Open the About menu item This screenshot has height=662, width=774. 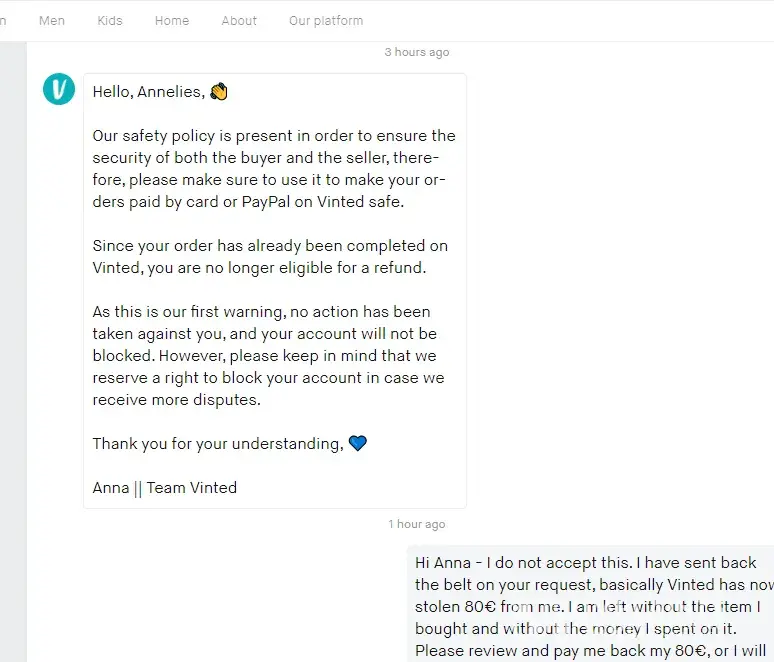[239, 20]
